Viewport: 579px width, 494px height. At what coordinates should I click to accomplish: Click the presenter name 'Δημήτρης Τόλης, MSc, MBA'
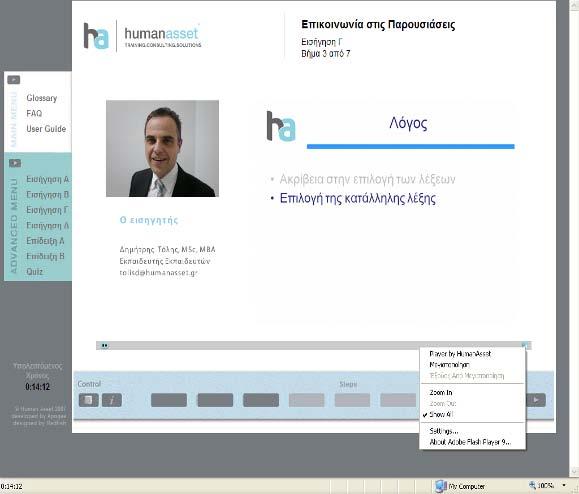167,250
